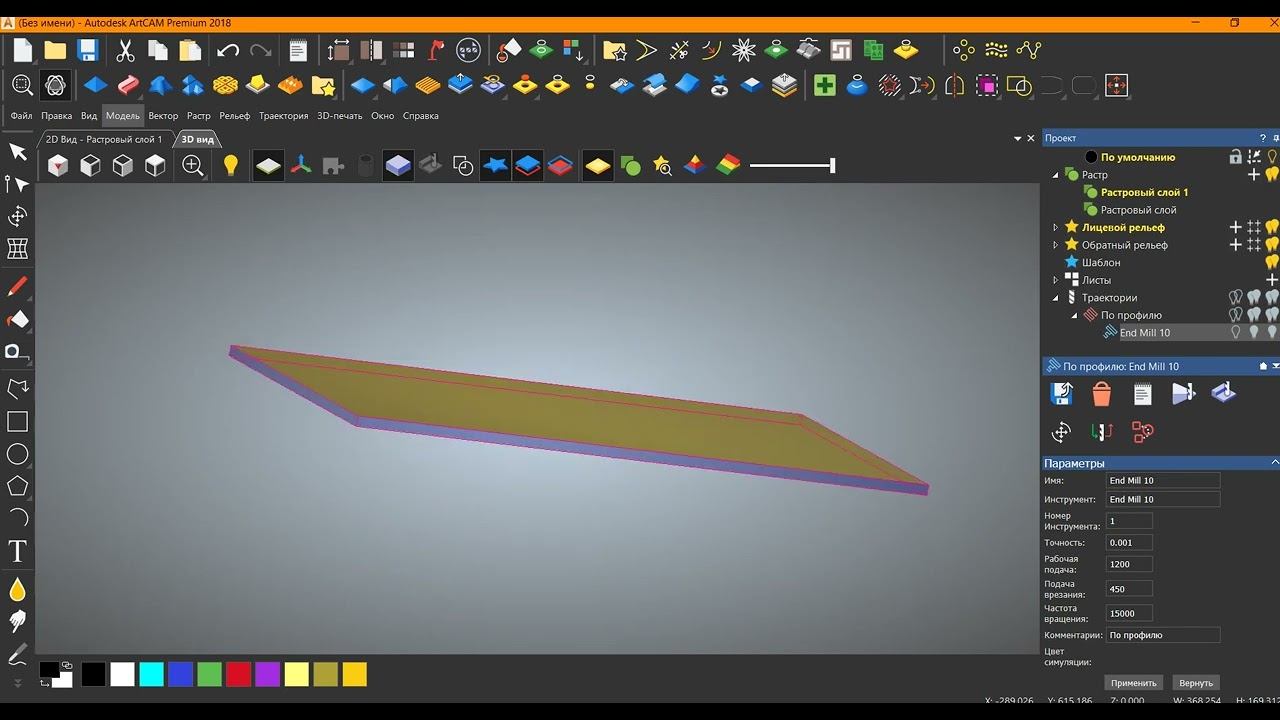Toggle visibility bulb for Лицевой рельеф
The width and height of the screenshot is (1280, 720).
coord(1272,228)
